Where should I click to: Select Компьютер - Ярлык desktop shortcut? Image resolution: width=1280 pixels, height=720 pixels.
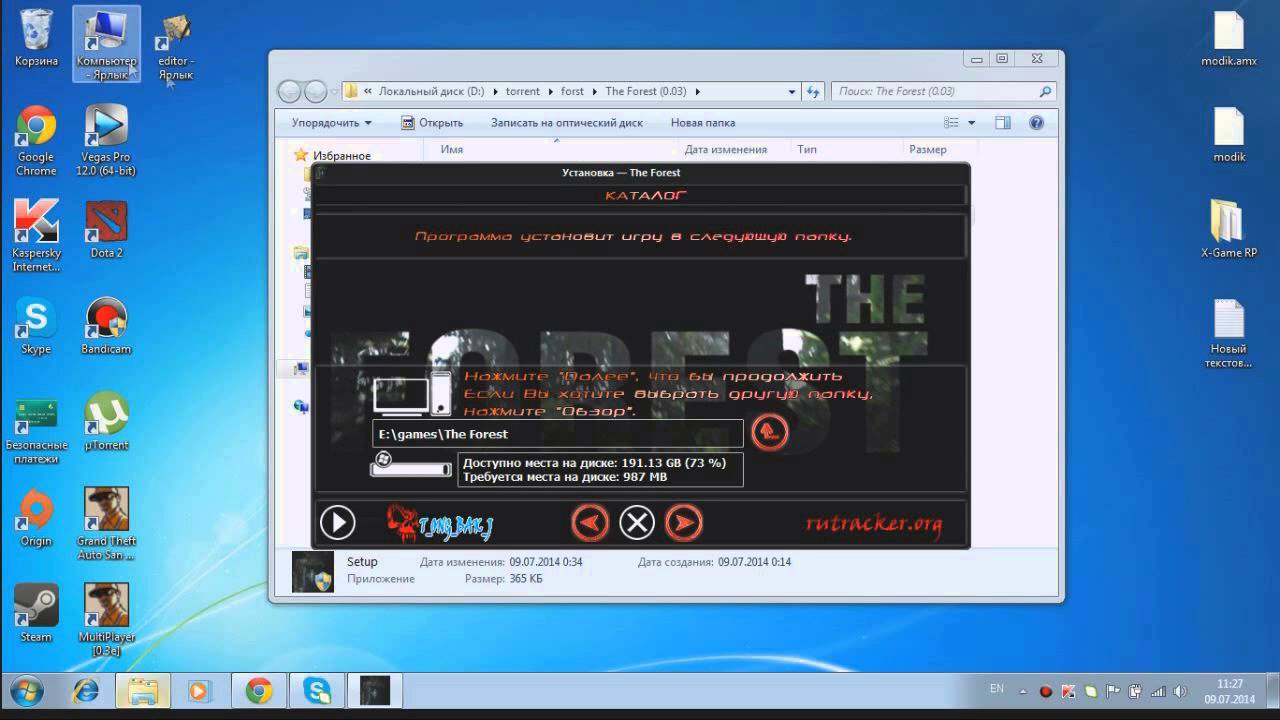(x=106, y=45)
